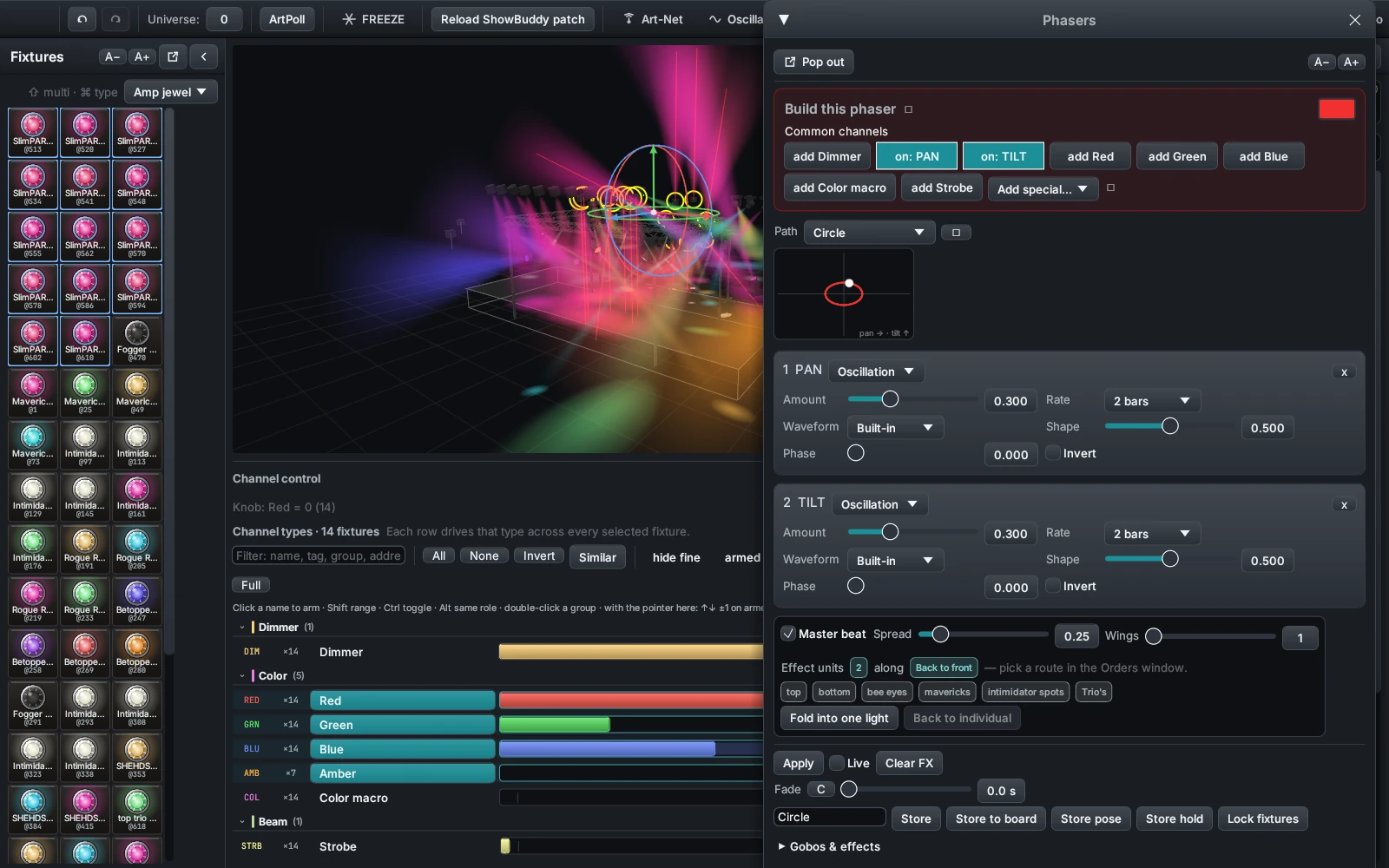The image size is (1389, 868).
Task: Click the Apply button
Action: (x=798, y=763)
